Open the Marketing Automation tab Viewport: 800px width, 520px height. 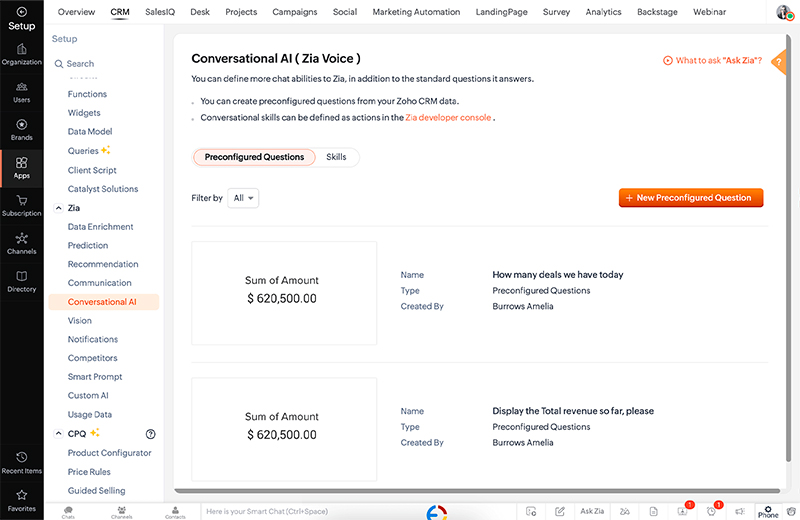[416, 12]
